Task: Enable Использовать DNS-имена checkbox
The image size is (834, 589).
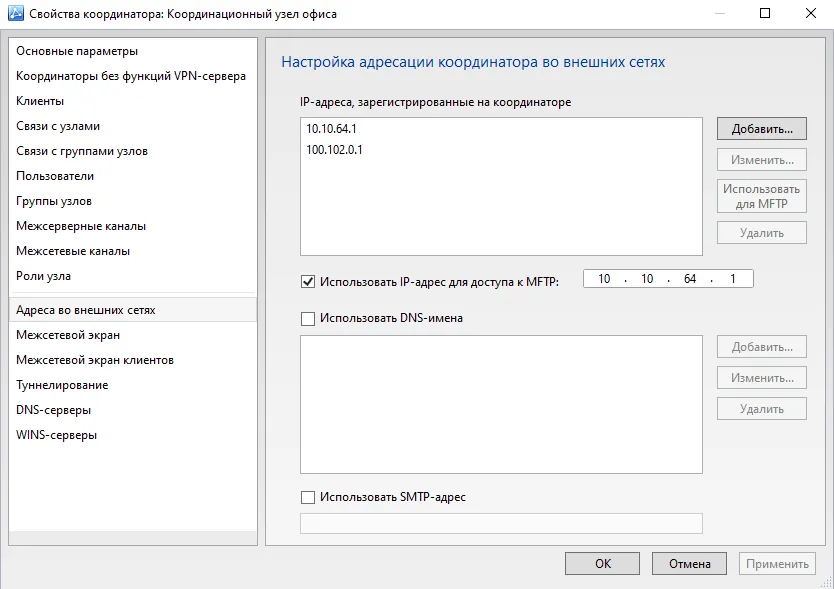Action: [308, 318]
